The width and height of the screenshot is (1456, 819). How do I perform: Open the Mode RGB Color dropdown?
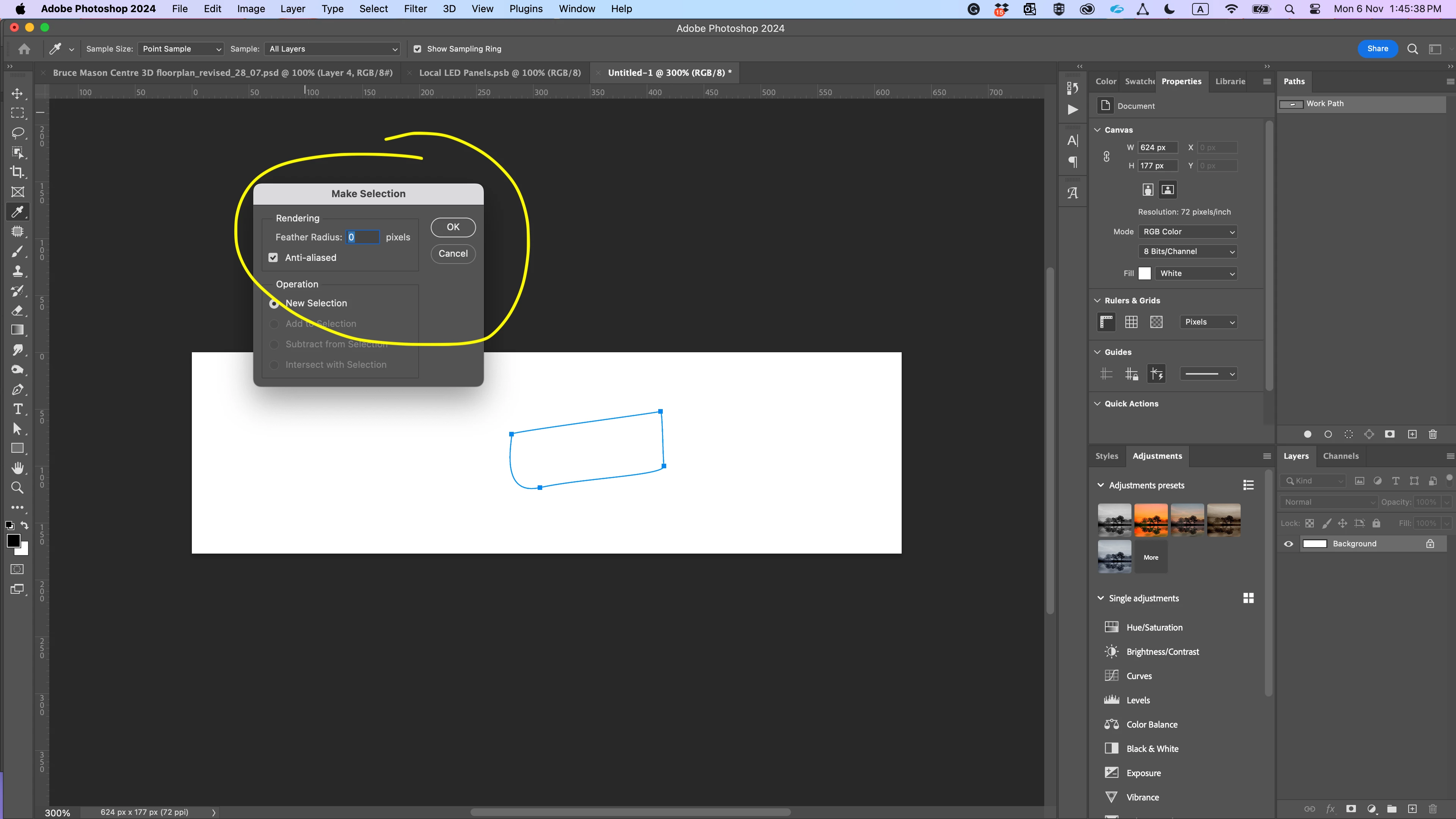[1188, 232]
